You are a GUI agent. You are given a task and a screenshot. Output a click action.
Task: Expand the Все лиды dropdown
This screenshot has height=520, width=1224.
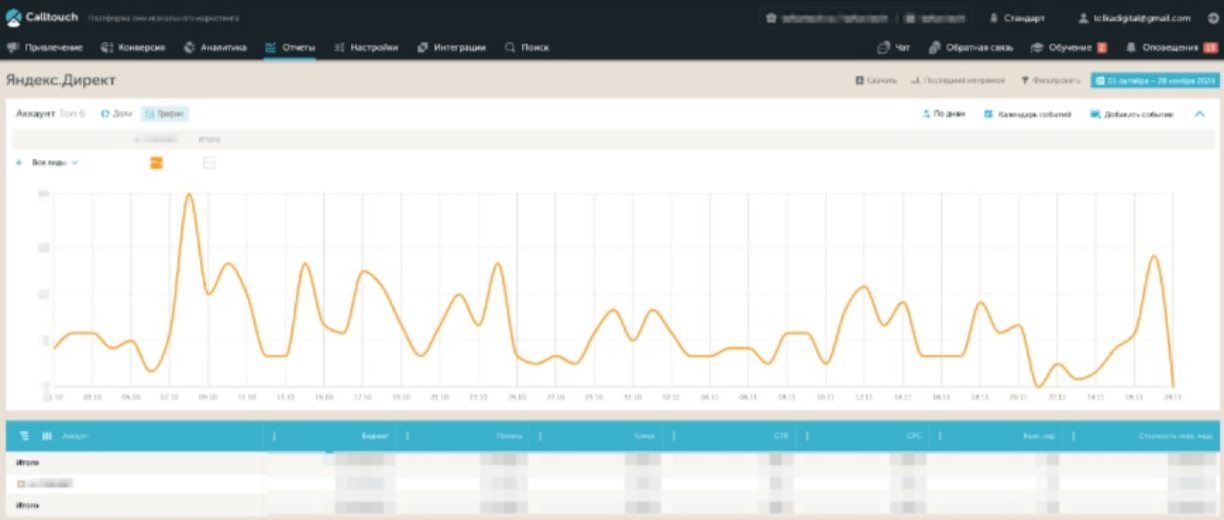point(54,162)
